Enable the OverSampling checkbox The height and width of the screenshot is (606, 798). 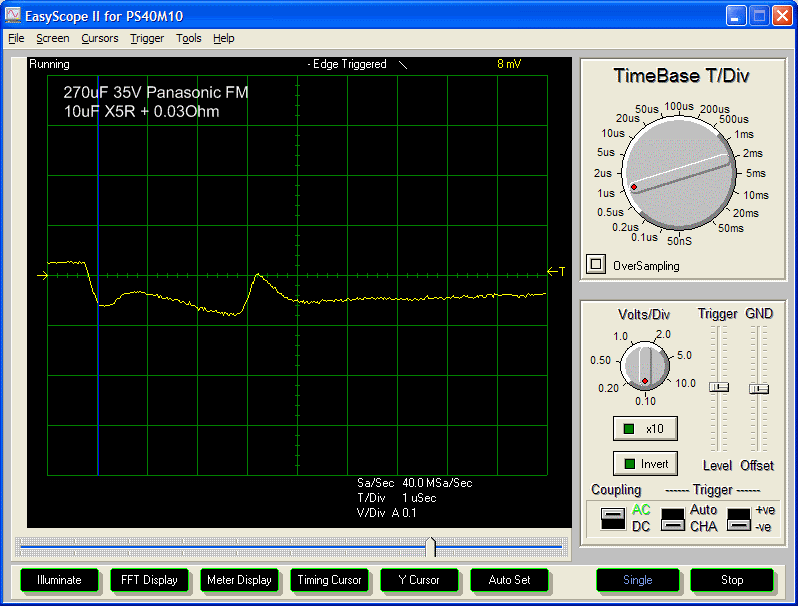(x=596, y=264)
